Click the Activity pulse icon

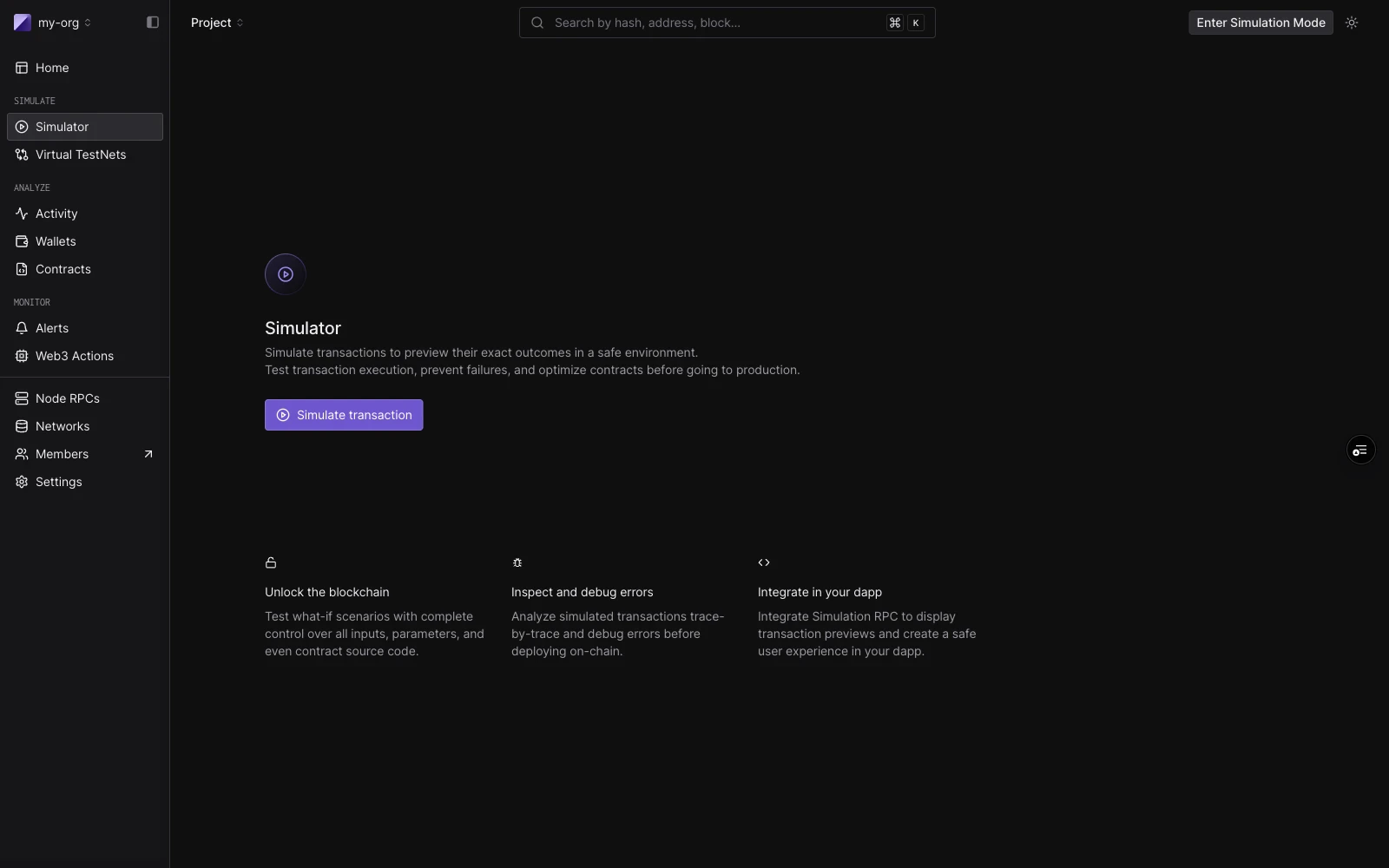tap(22, 214)
